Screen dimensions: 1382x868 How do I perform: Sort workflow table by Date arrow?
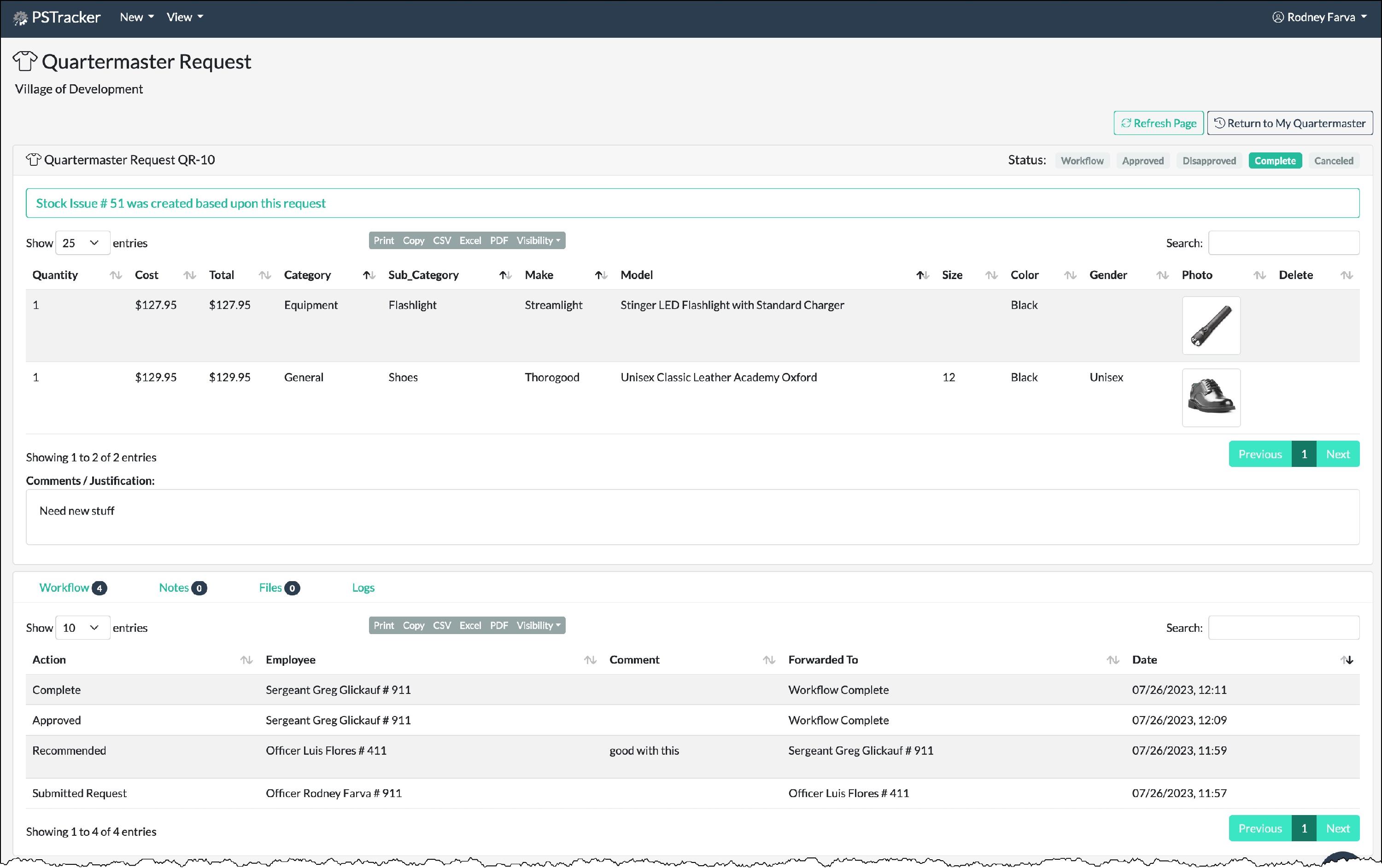pos(1347,660)
